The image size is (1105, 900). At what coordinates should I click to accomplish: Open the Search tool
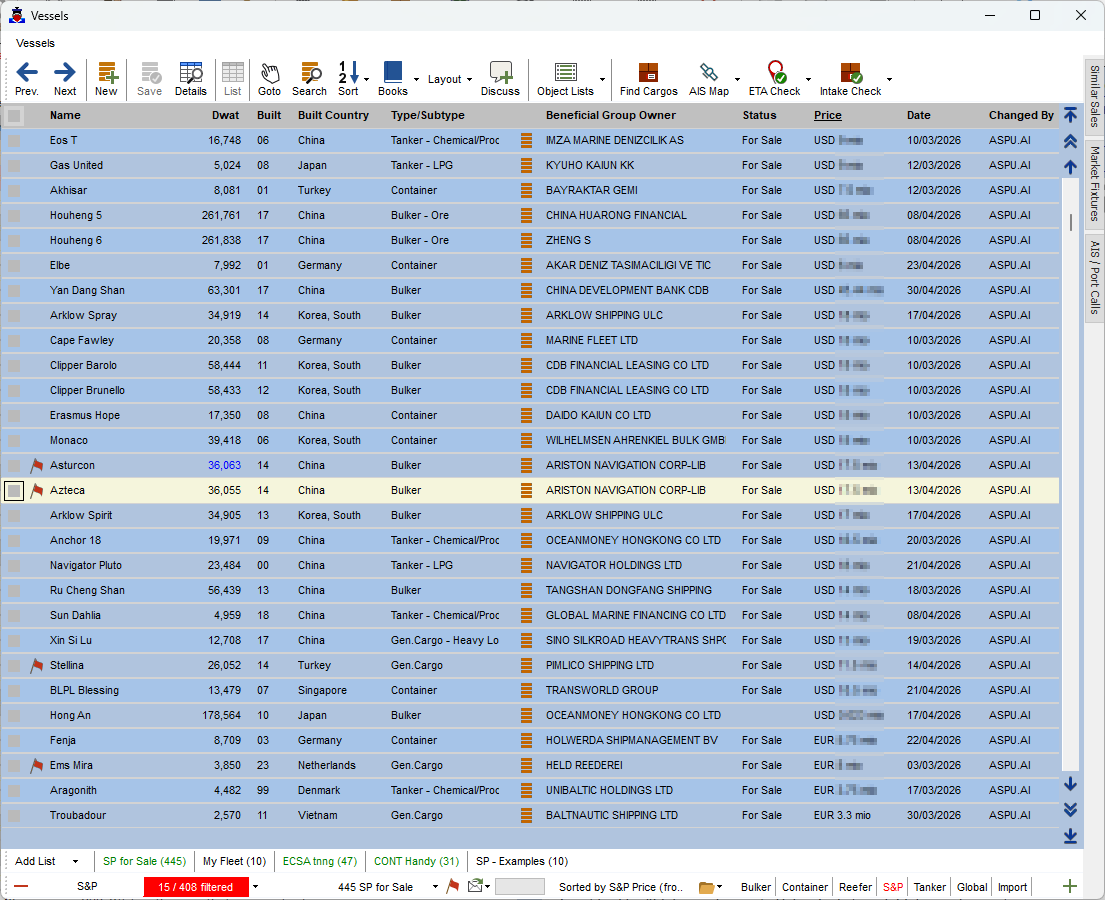(309, 78)
